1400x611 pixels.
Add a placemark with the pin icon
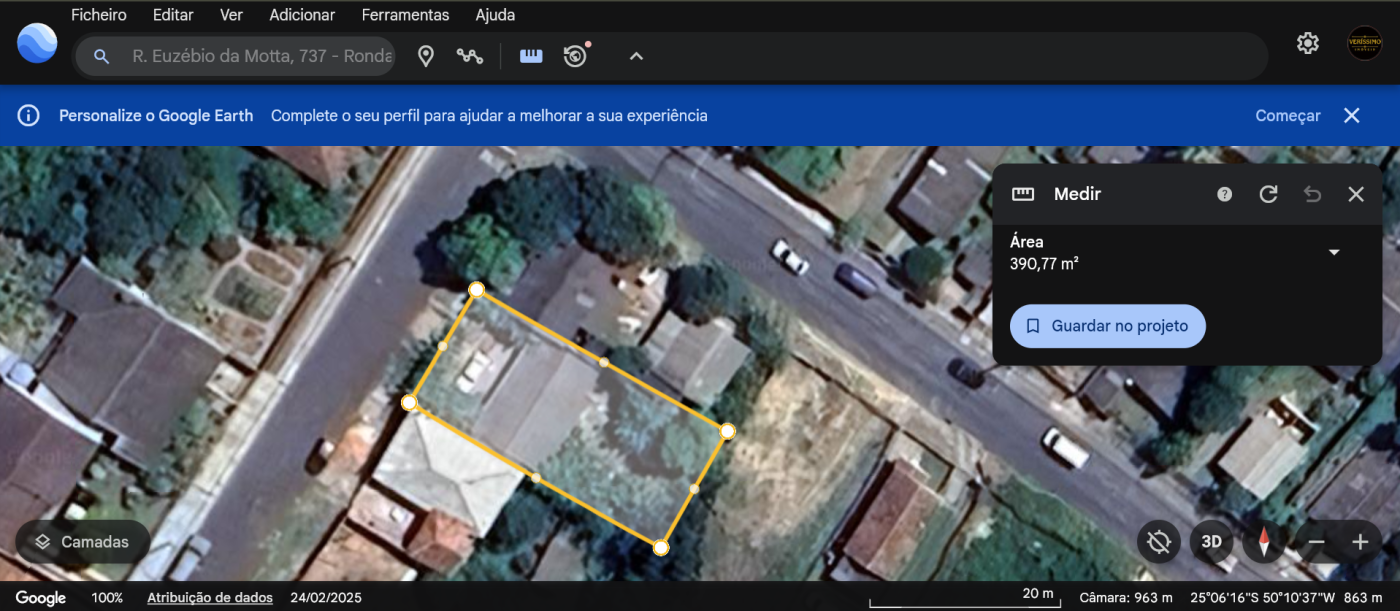pos(426,56)
